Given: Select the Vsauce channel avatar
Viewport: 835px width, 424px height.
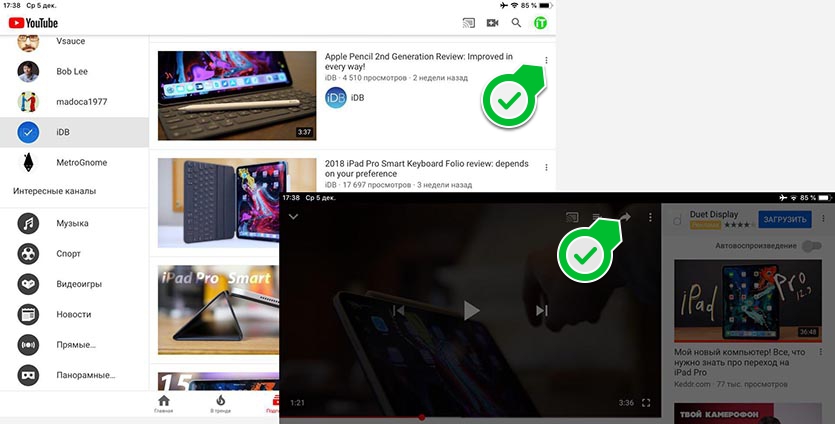Looking at the screenshot, I should [x=28, y=43].
